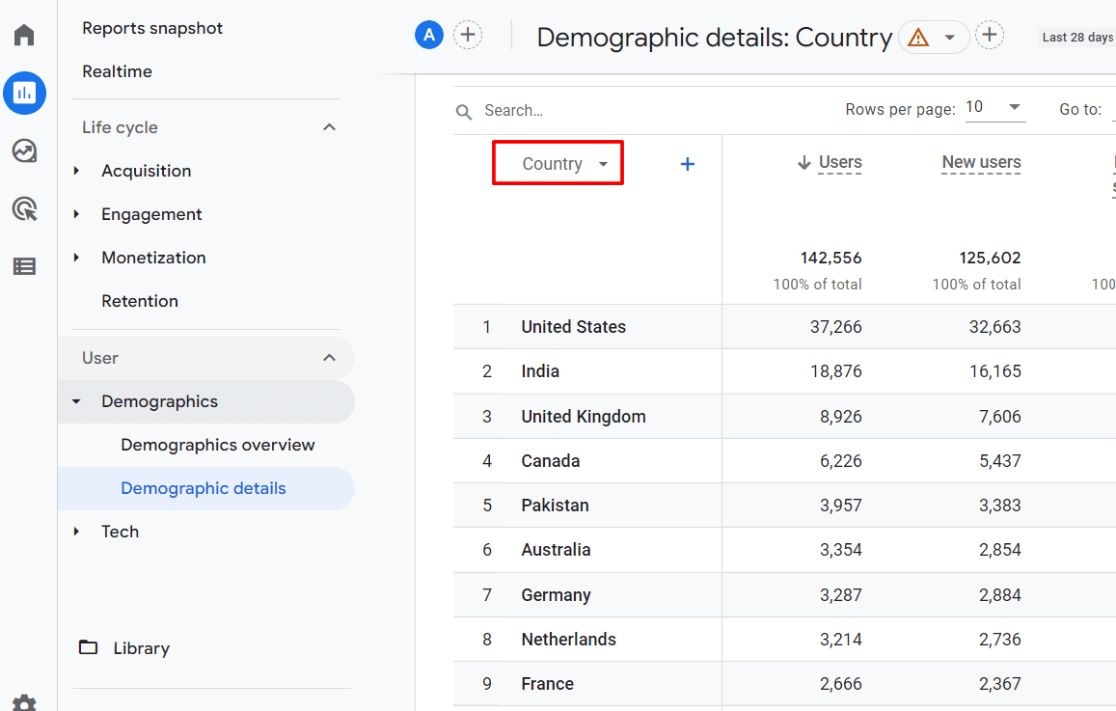Click the plus to add a secondary dimension
The height and width of the screenshot is (711, 1116).
[x=687, y=164]
